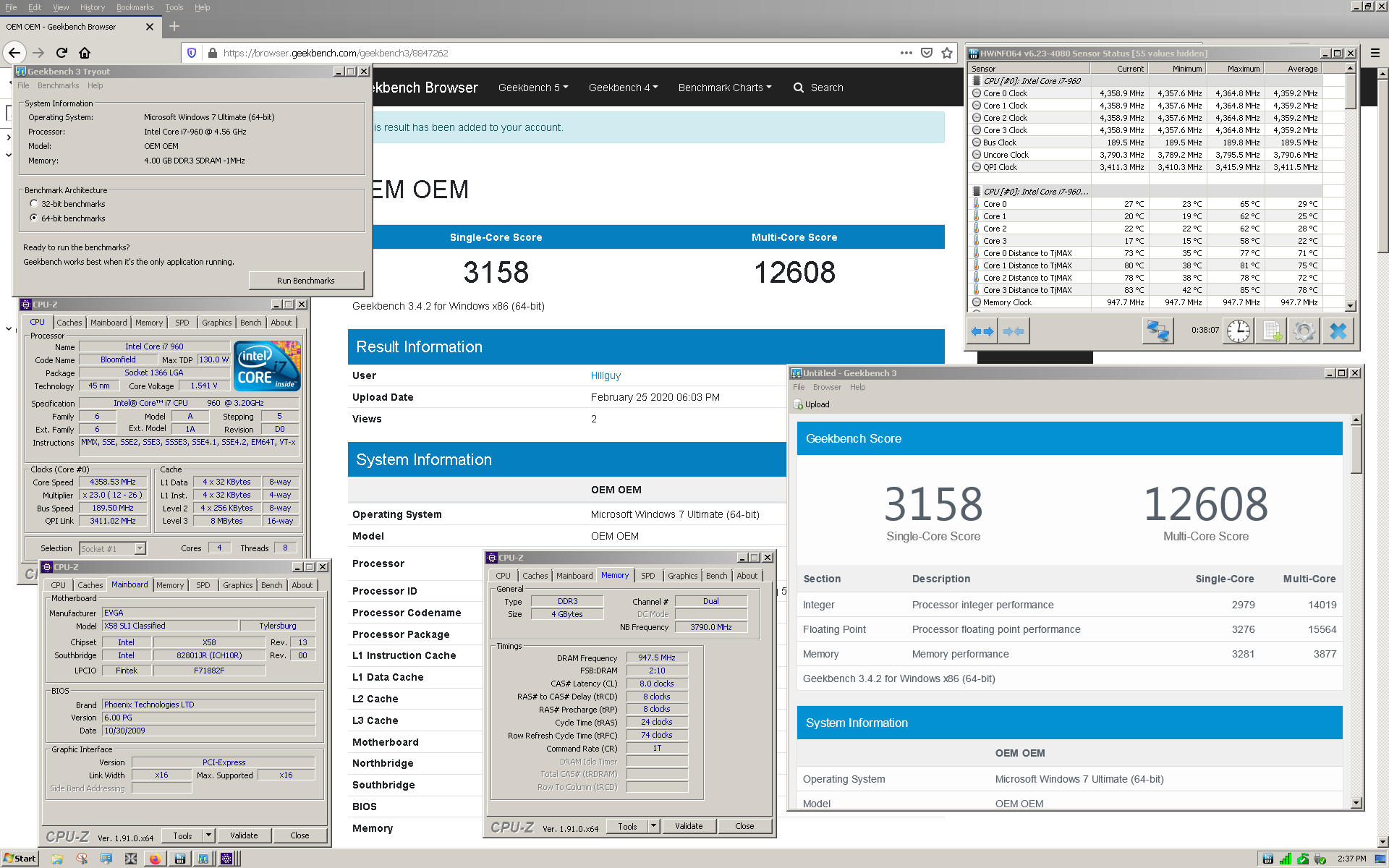The height and width of the screenshot is (868, 1389).
Task: Launch Snipping Tool from the taskbar
Action: [82, 859]
